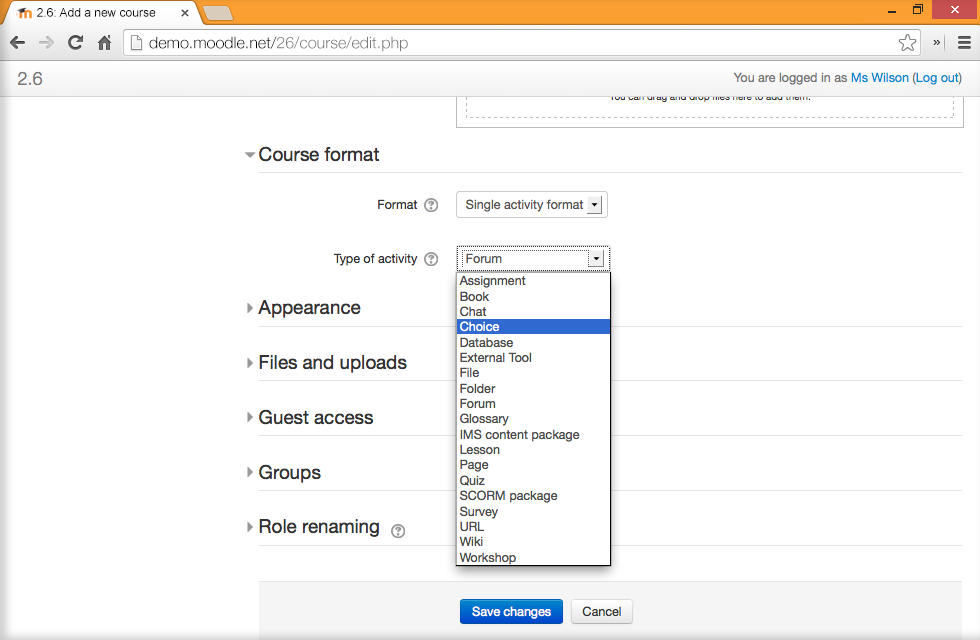Expand the Guest access section
The width and height of the screenshot is (980, 640).
315,418
